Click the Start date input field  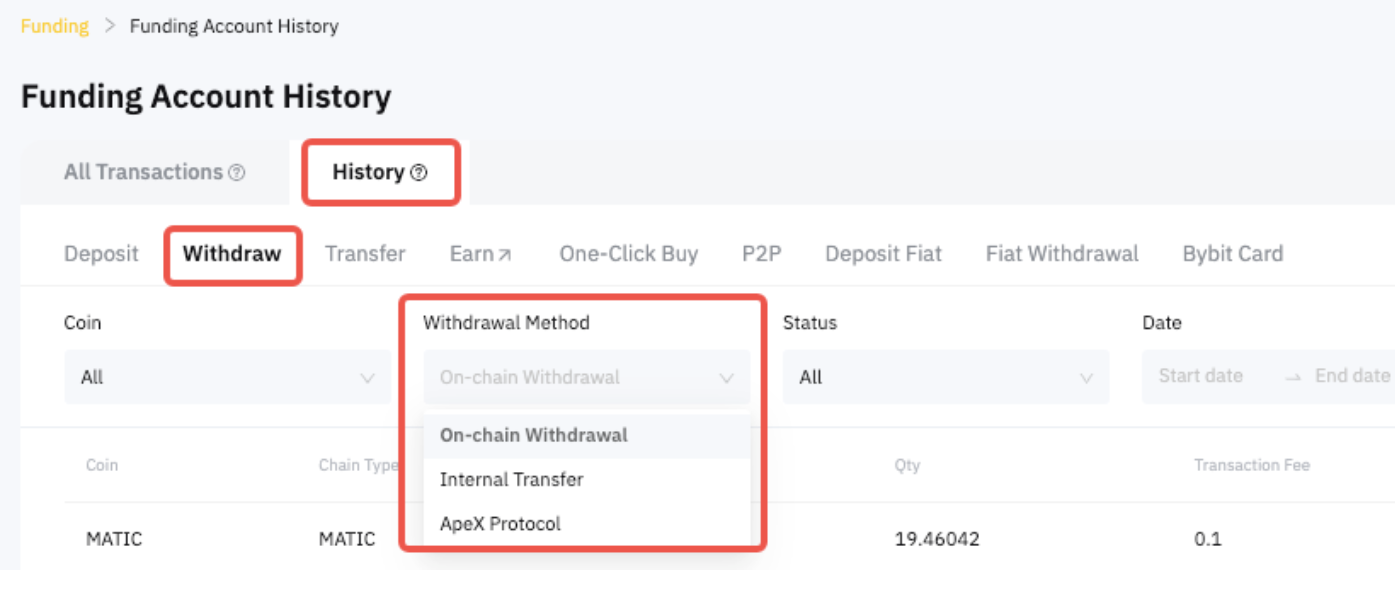coord(1200,376)
